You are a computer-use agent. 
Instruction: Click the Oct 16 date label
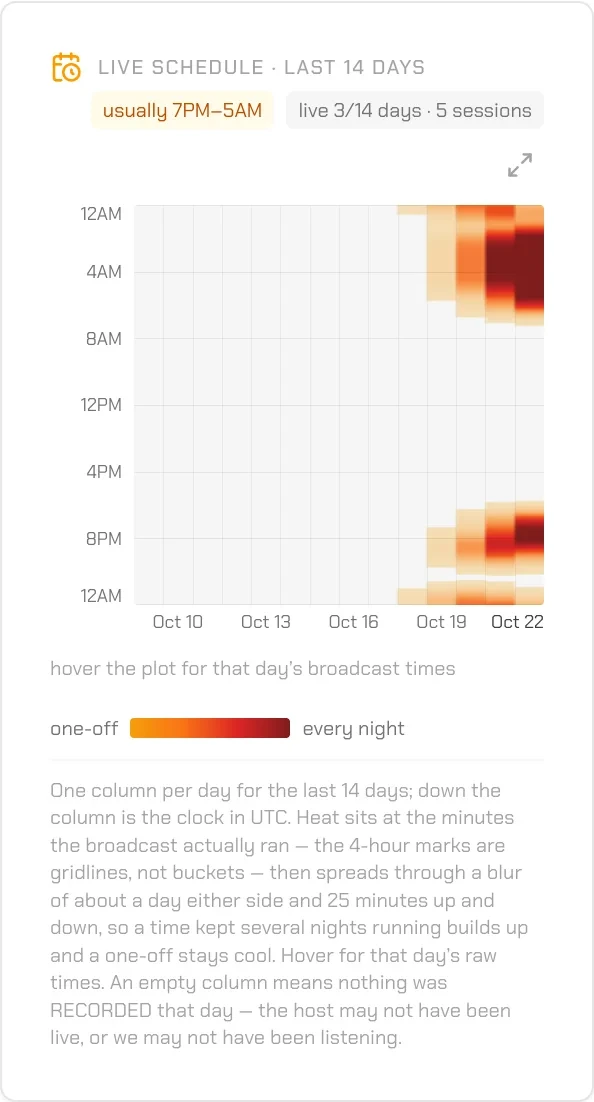point(353,621)
